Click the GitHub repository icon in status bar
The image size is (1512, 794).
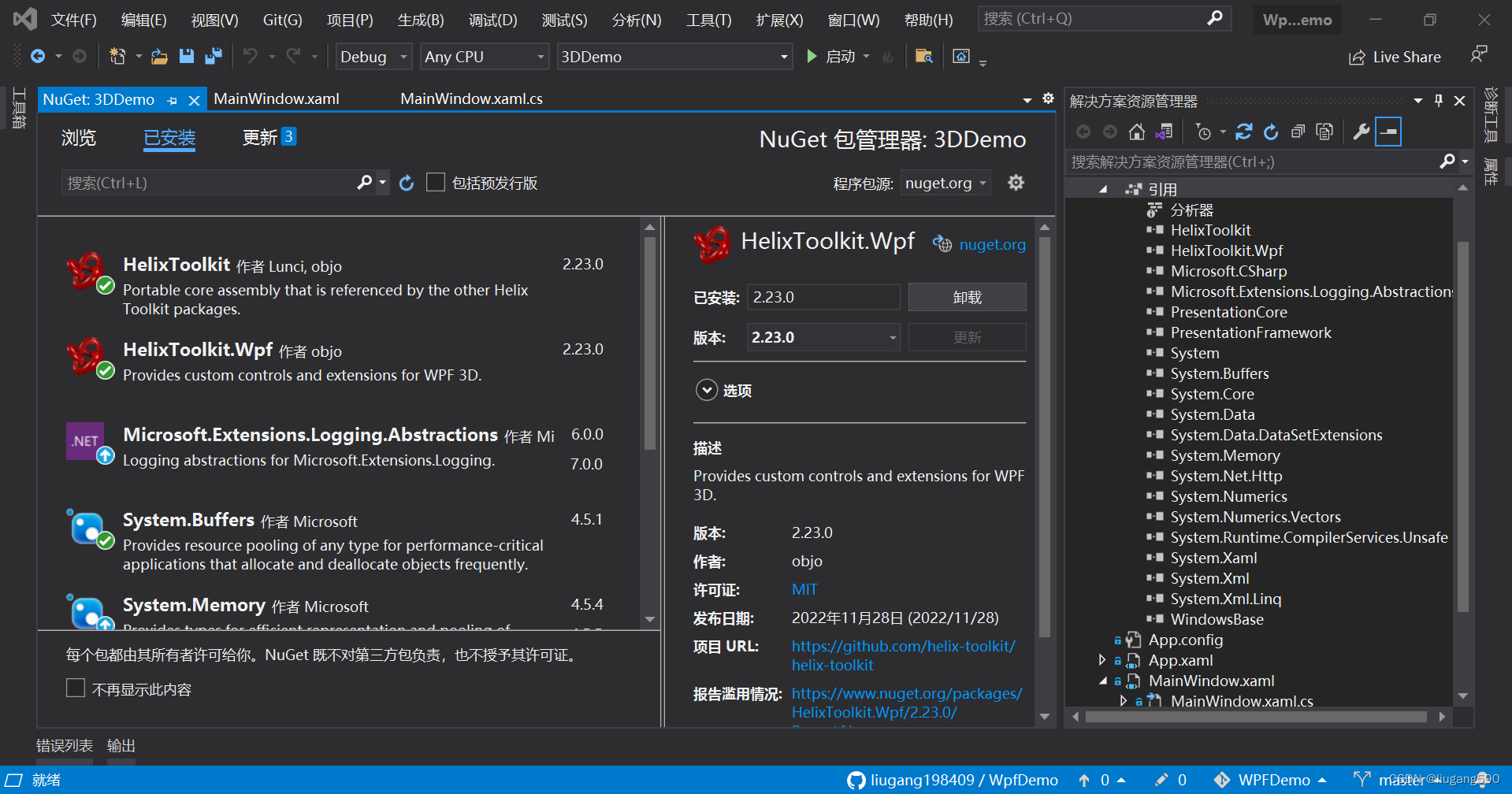point(856,780)
